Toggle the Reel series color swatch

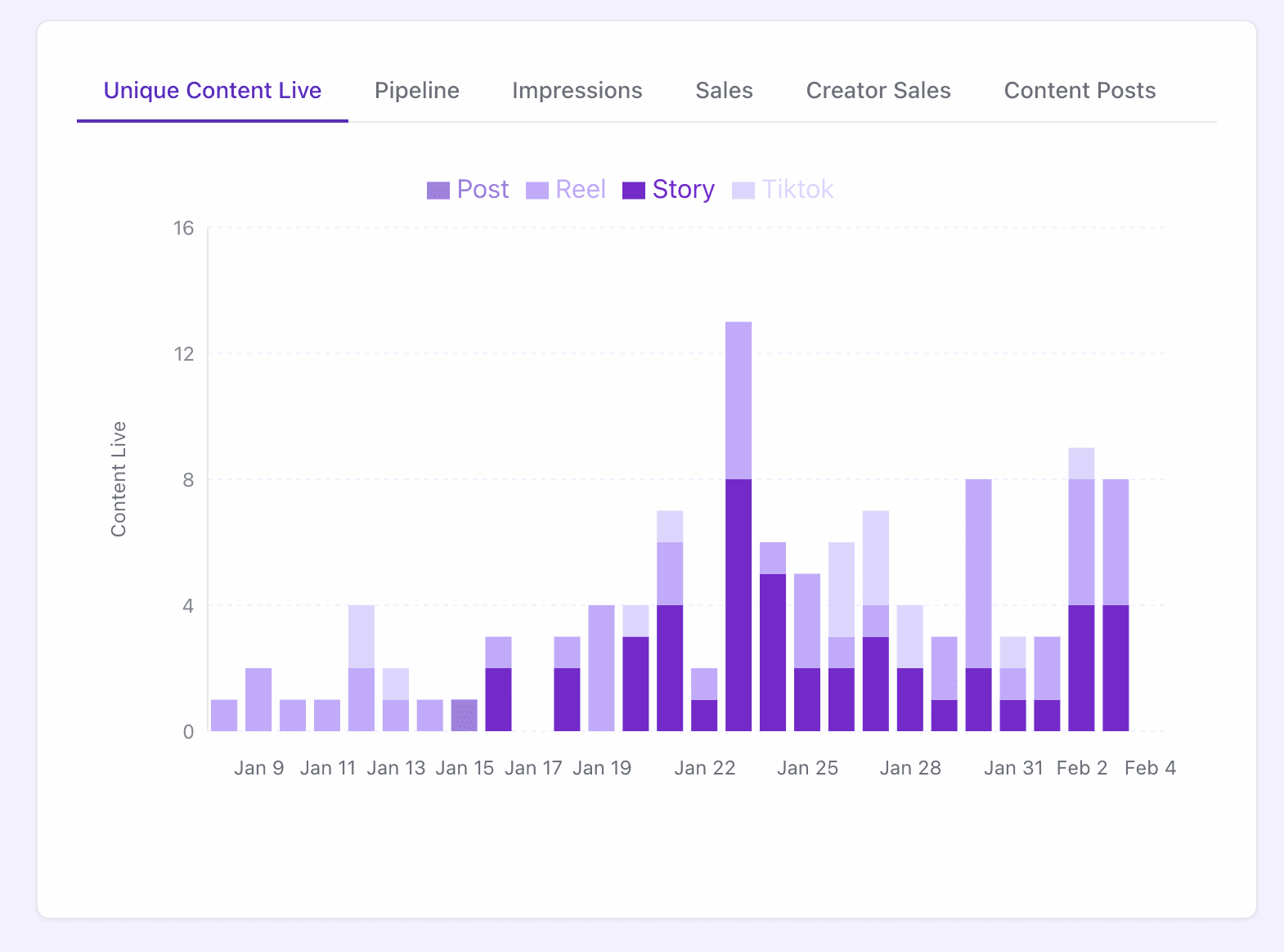tap(537, 191)
